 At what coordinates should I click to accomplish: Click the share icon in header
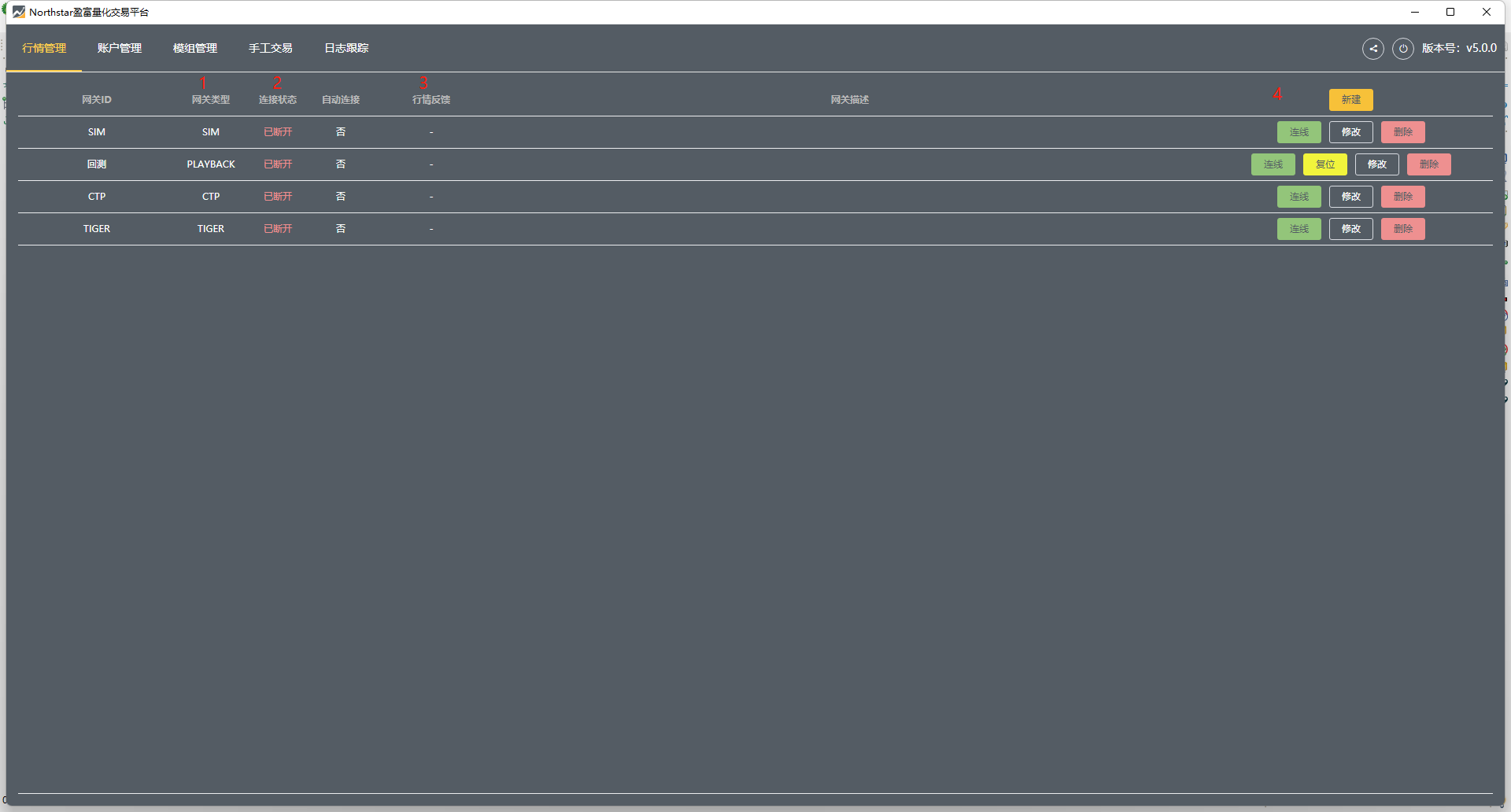tap(1372, 49)
